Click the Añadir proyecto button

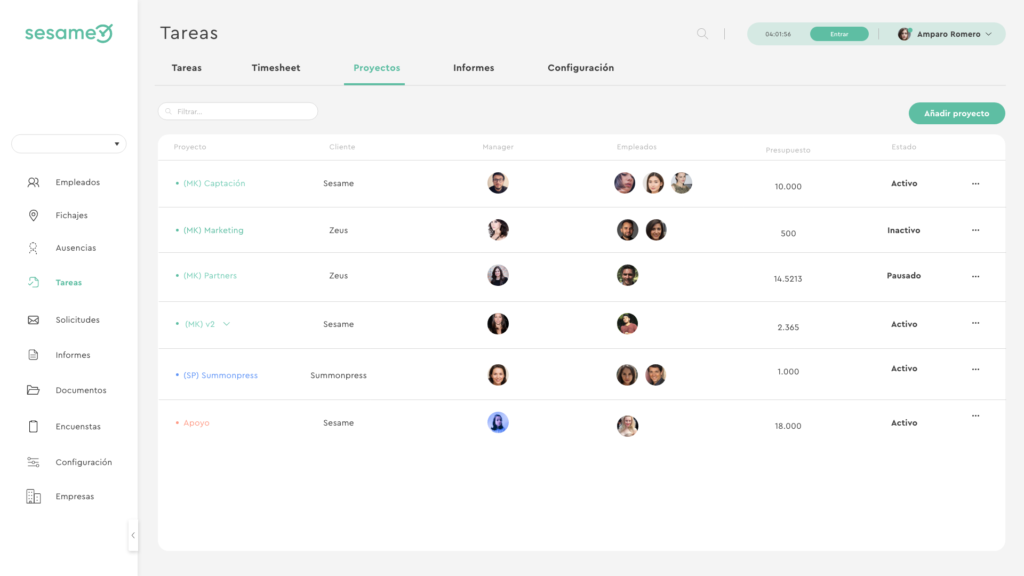(956, 114)
